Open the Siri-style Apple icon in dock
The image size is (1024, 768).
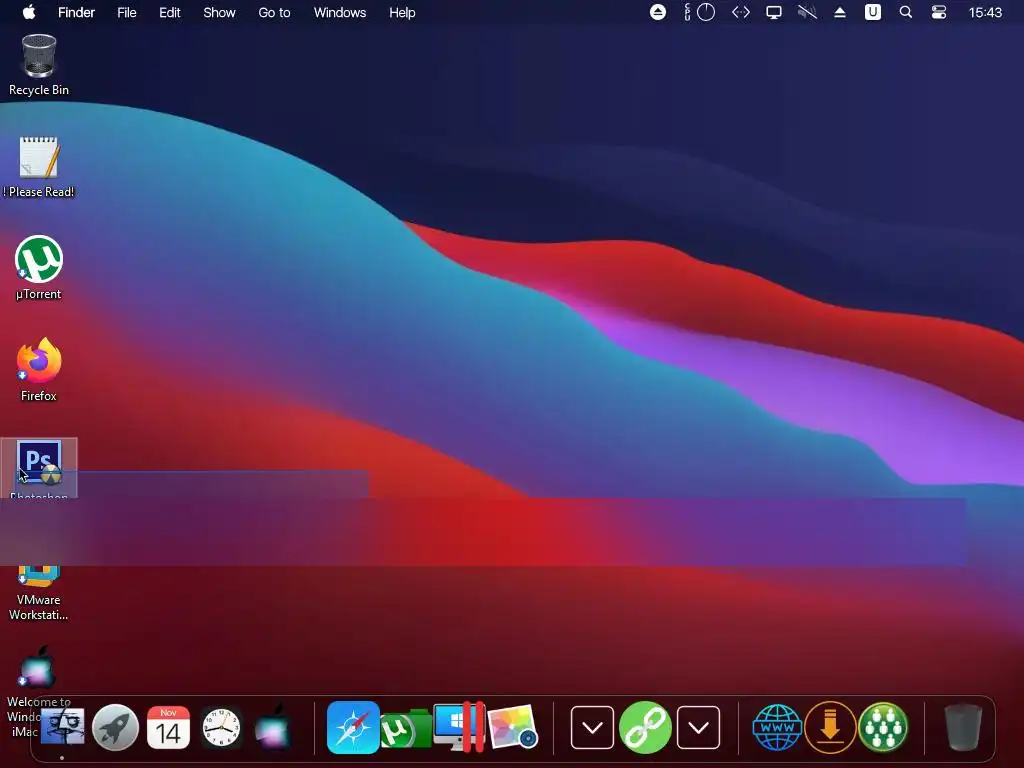click(x=274, y=727)
